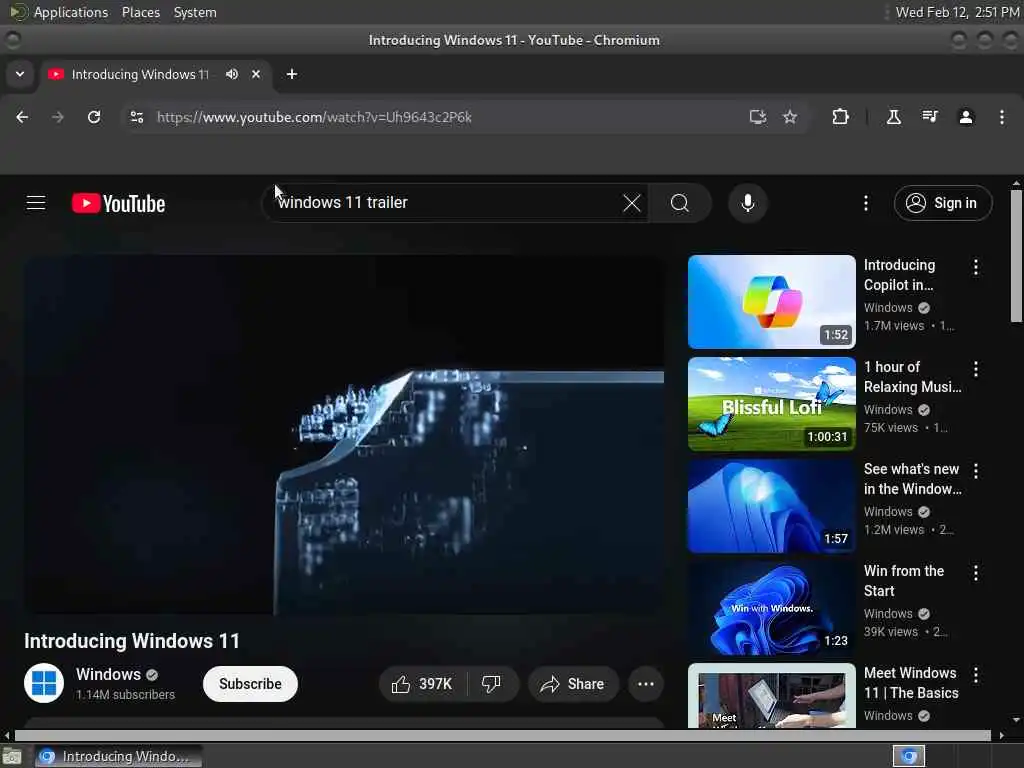This screenshot has height=768, width=1024.
Task: Open Chromium three-dot main menu
Action: pyautogui.click(x=1002, y=117)
